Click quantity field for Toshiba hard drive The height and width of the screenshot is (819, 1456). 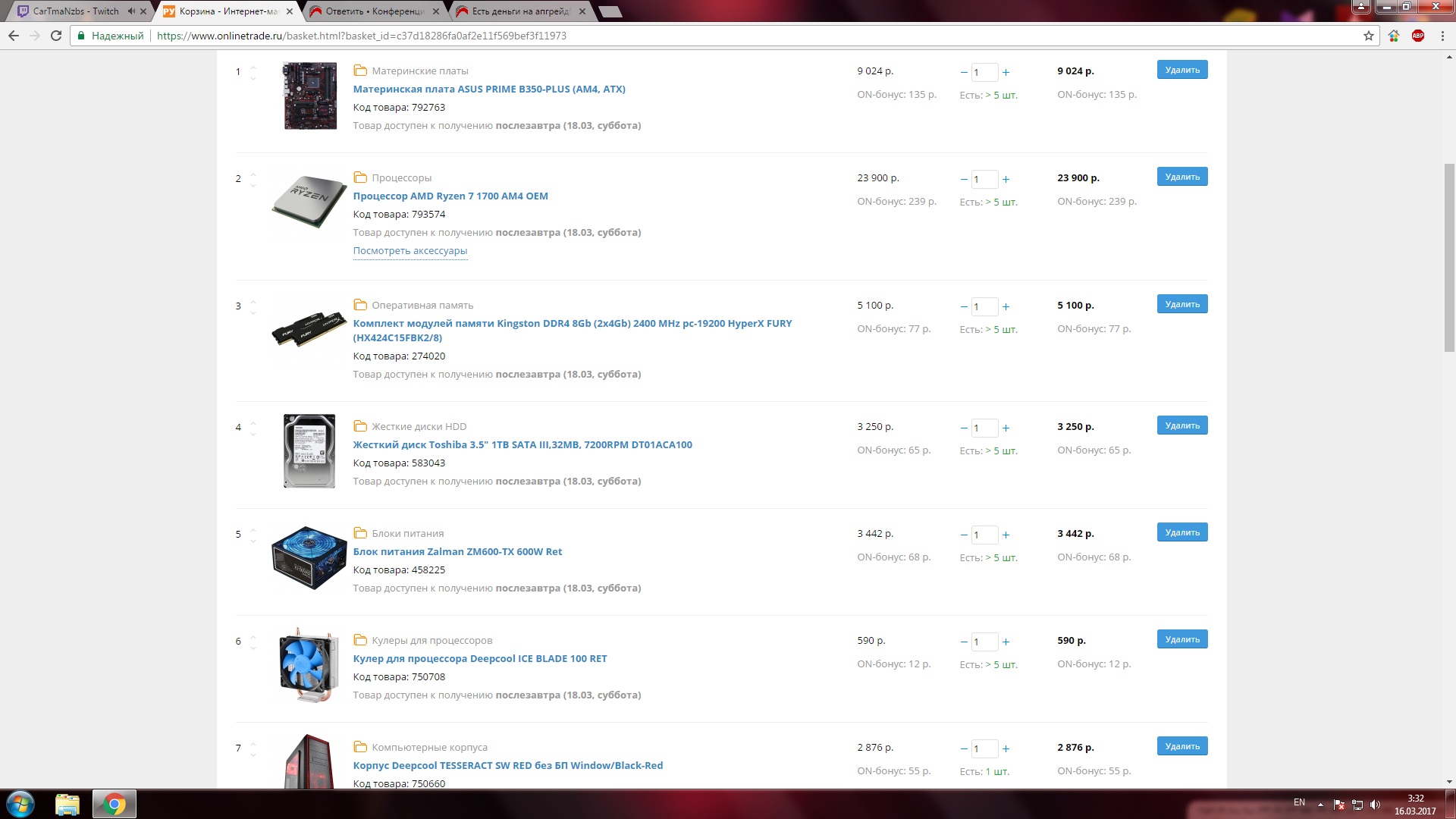pyautogui.click(x=984, y=428)
